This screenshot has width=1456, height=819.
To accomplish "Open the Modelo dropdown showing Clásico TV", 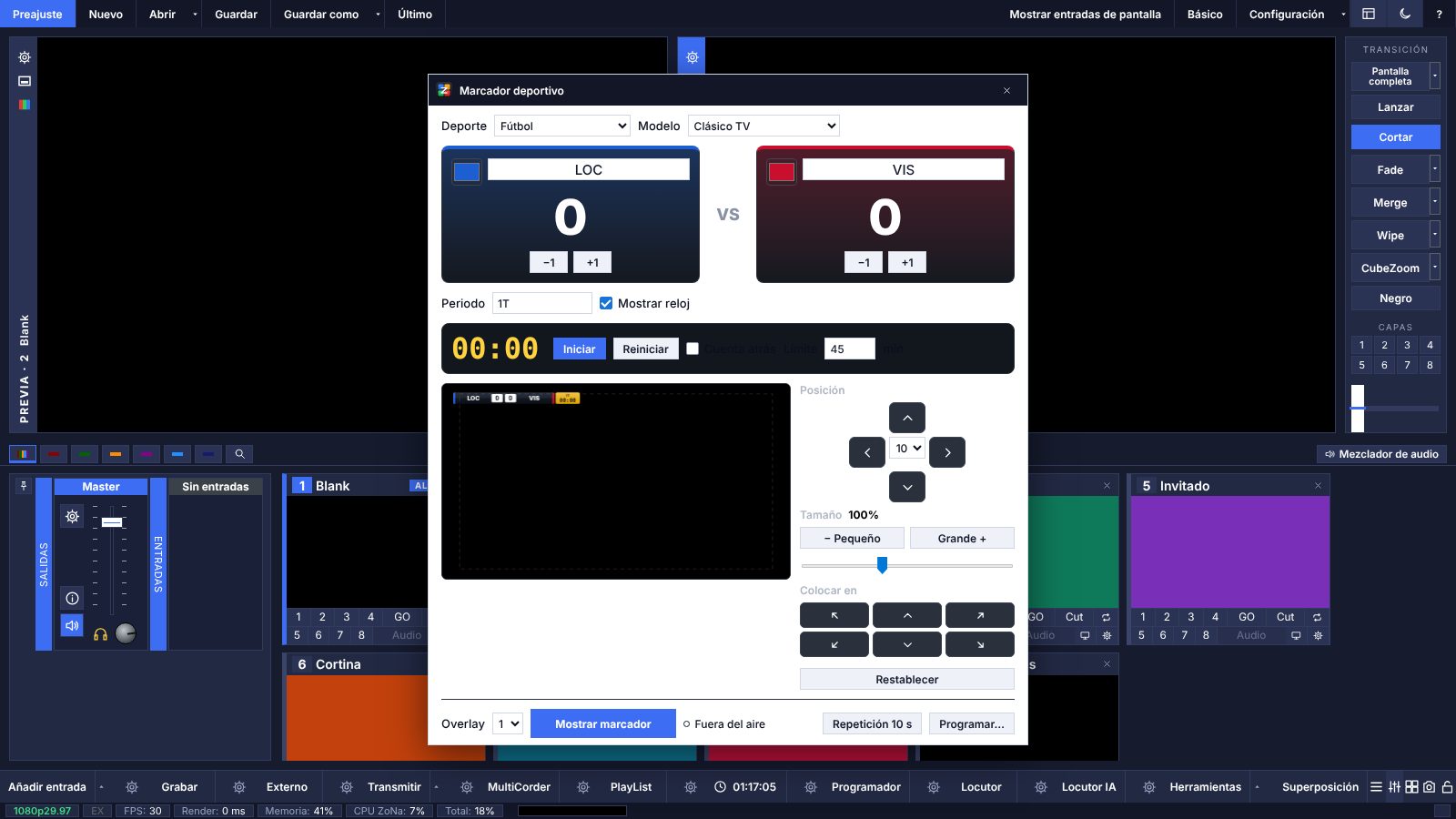I will (x=763, y=126).
